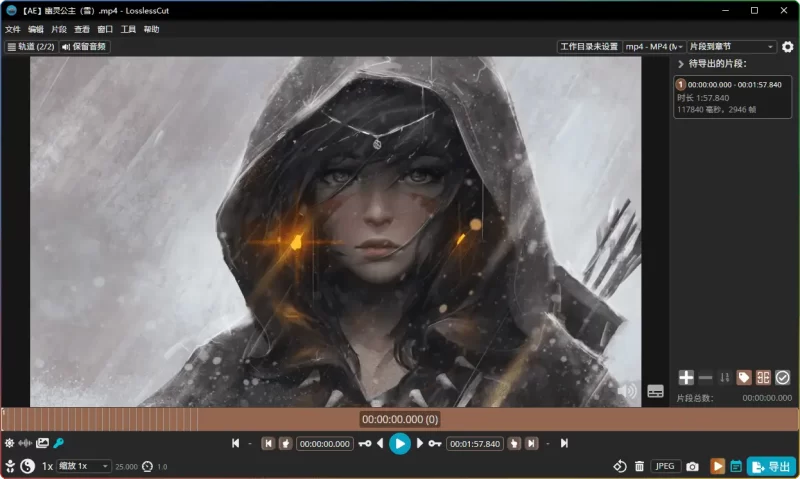This screenshot has height=479, width=800.
Task: Click the 导出 export button
Action: (771, 466)
